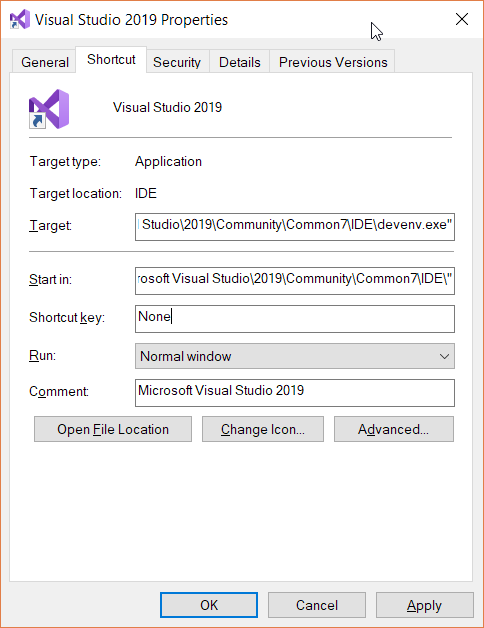This screenshot has width=484, height=628.
Task: Edit the Comment text field
Action: [x=295, y=393]
